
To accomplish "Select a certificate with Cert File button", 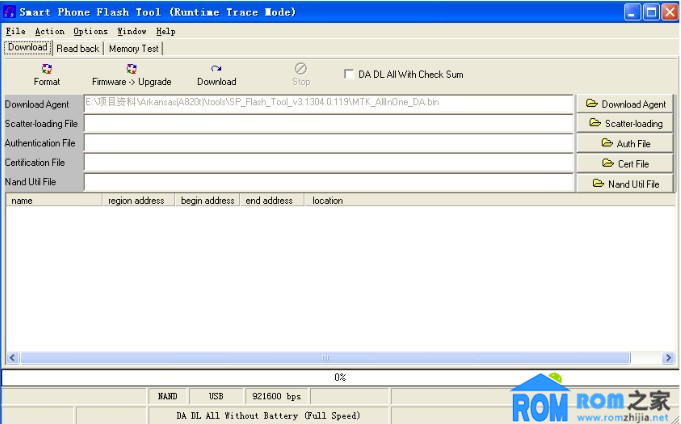I will point(625,163).
